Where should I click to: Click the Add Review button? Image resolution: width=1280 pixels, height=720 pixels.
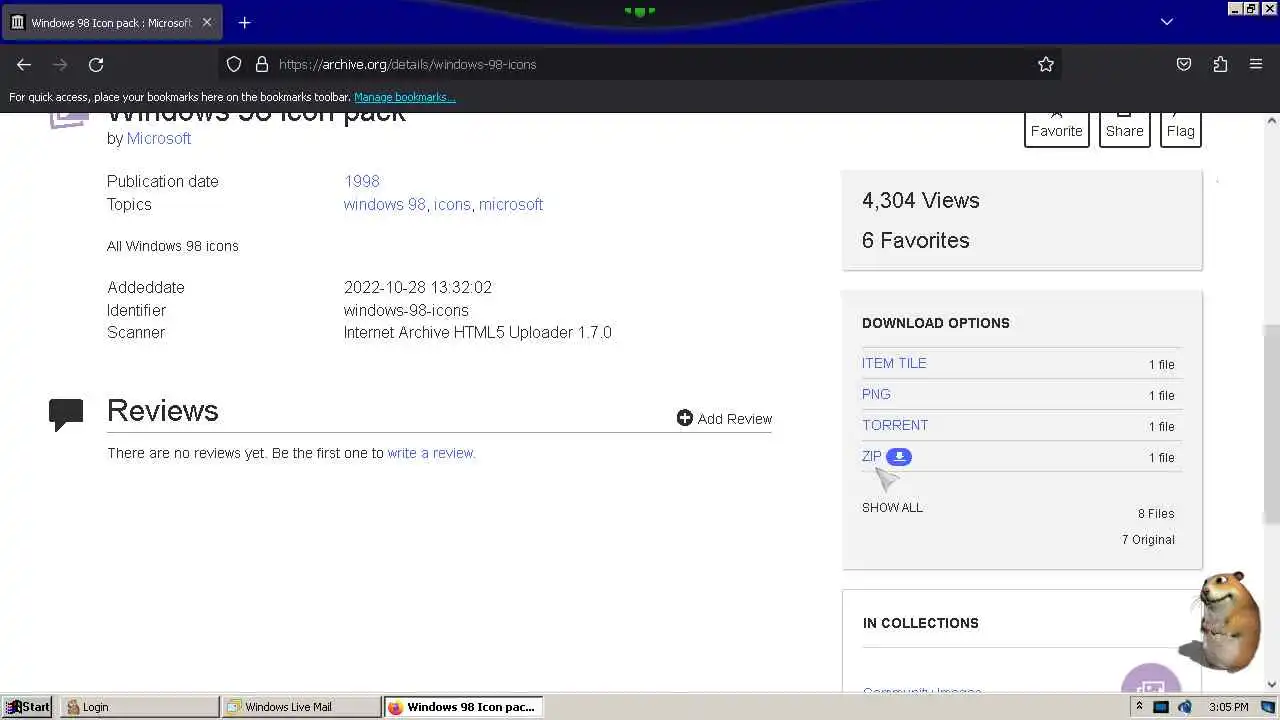pos(724,418)
